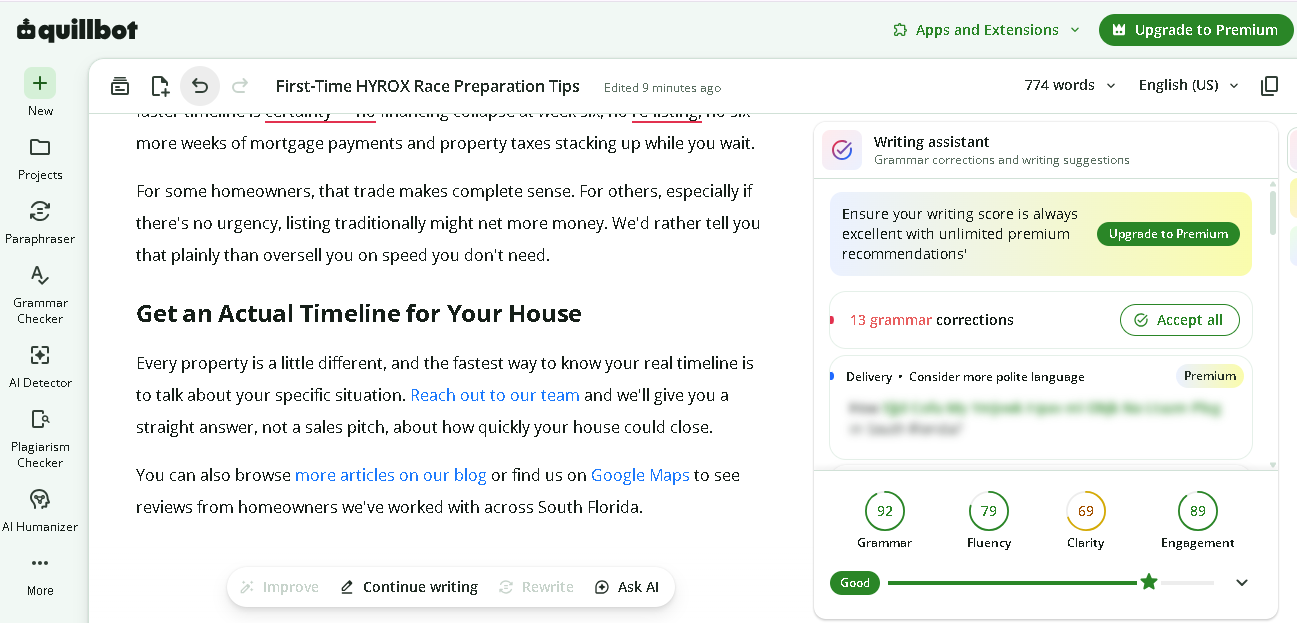This screenshot has height=623, width=1297.
Task: Open the Plagiarism Checker tool
Action: tap(40, 438)
